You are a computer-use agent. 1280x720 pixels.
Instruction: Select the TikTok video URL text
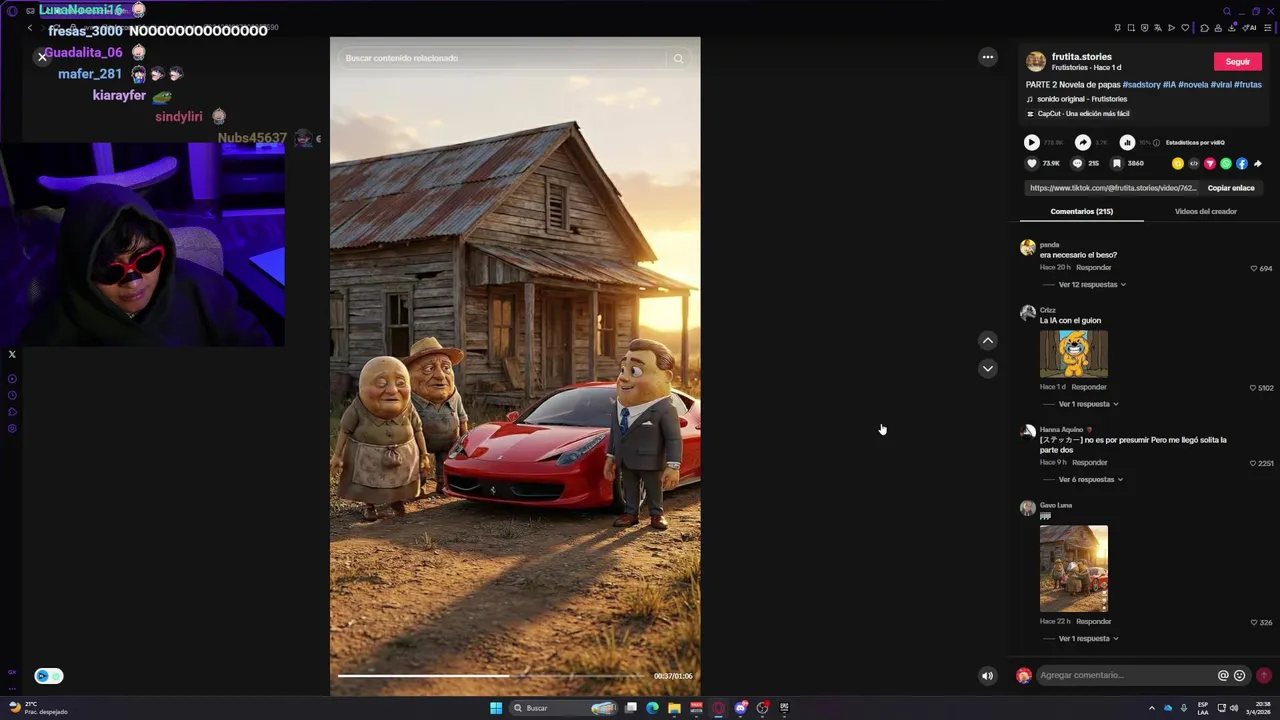pos(1113,188)
